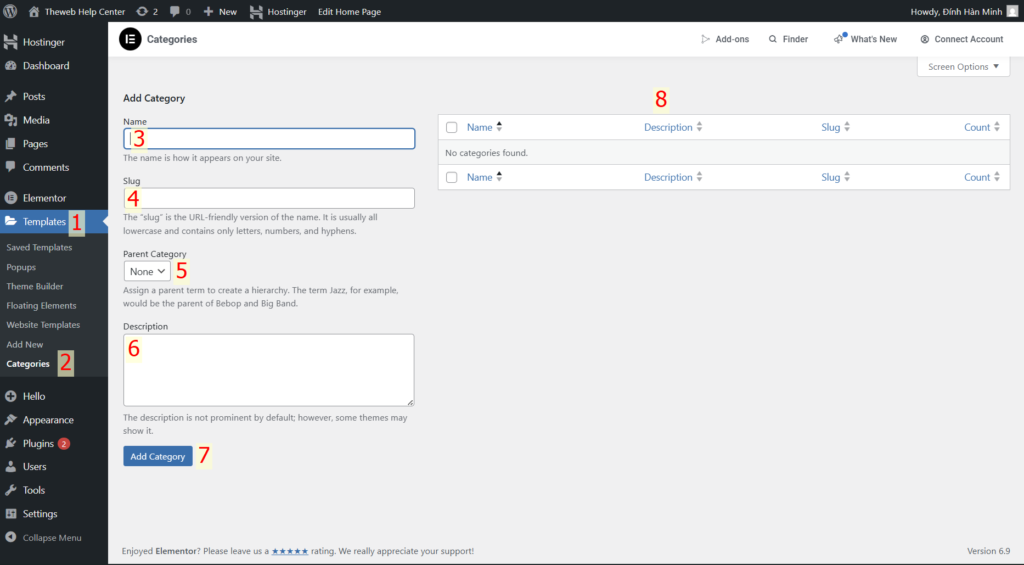Go to Saved Templates in sidebar

click(39, 247)
